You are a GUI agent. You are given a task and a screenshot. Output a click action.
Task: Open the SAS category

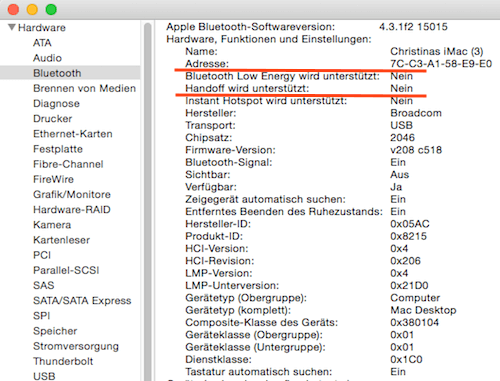44,285
